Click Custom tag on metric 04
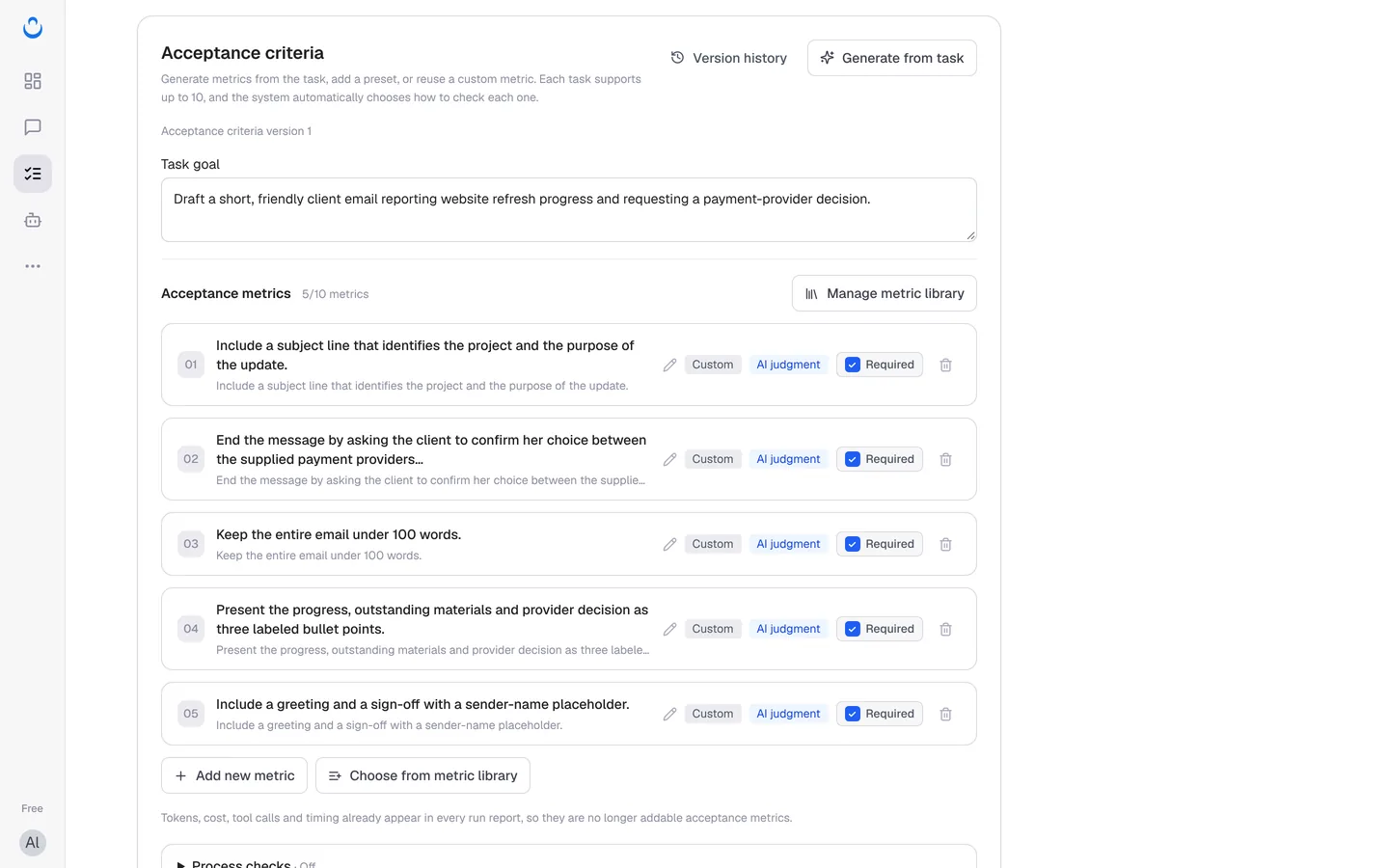 pos(713,629)
